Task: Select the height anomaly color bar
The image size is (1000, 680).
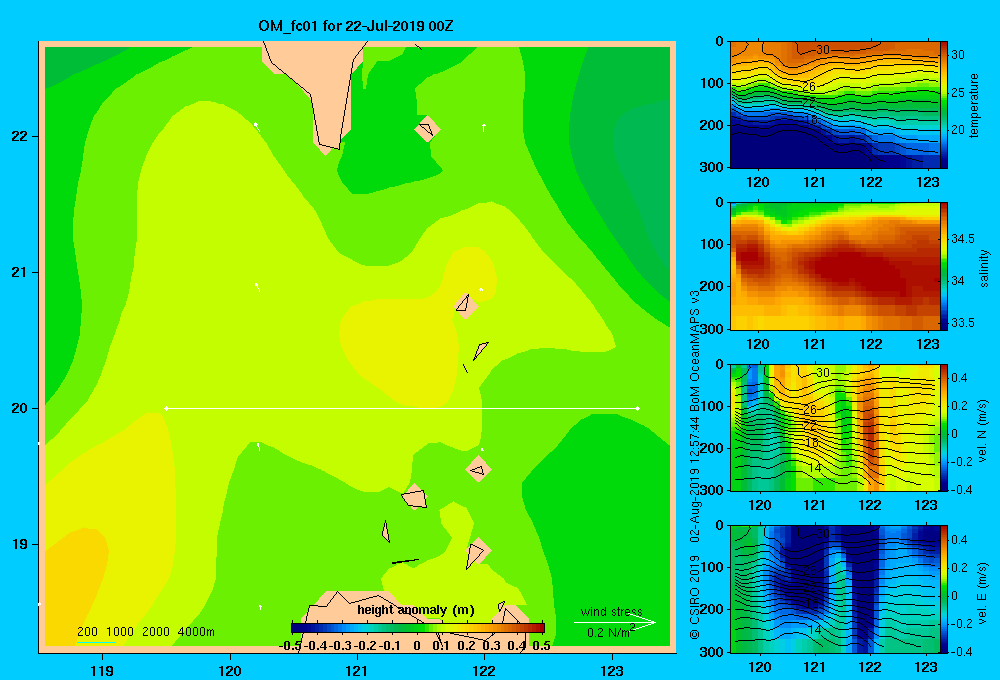Action: tap(418, 628)
